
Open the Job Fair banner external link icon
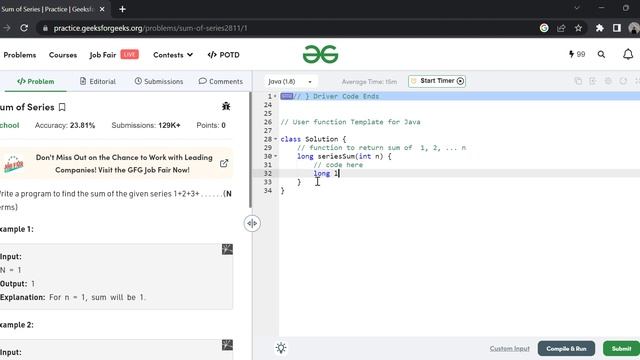click(x=224, y=163)
